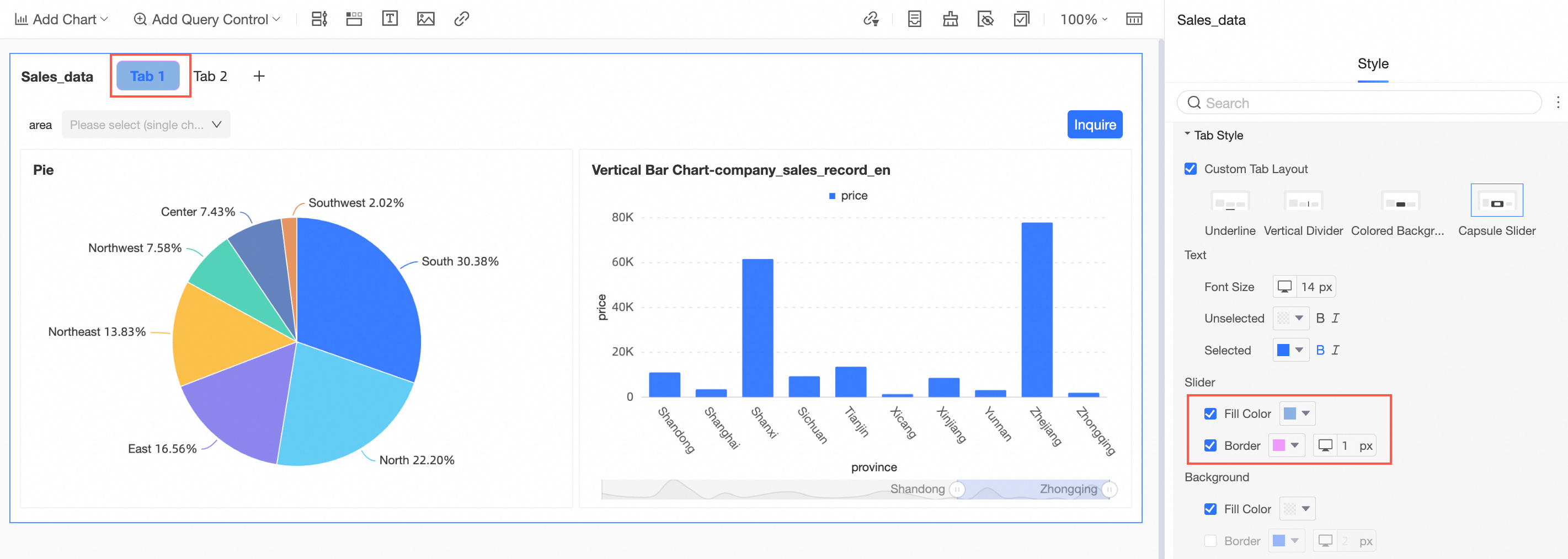Click the plus icon to add tab
Image resolution: width=1568 pixels, height=559 pixels.
[259, 76]
